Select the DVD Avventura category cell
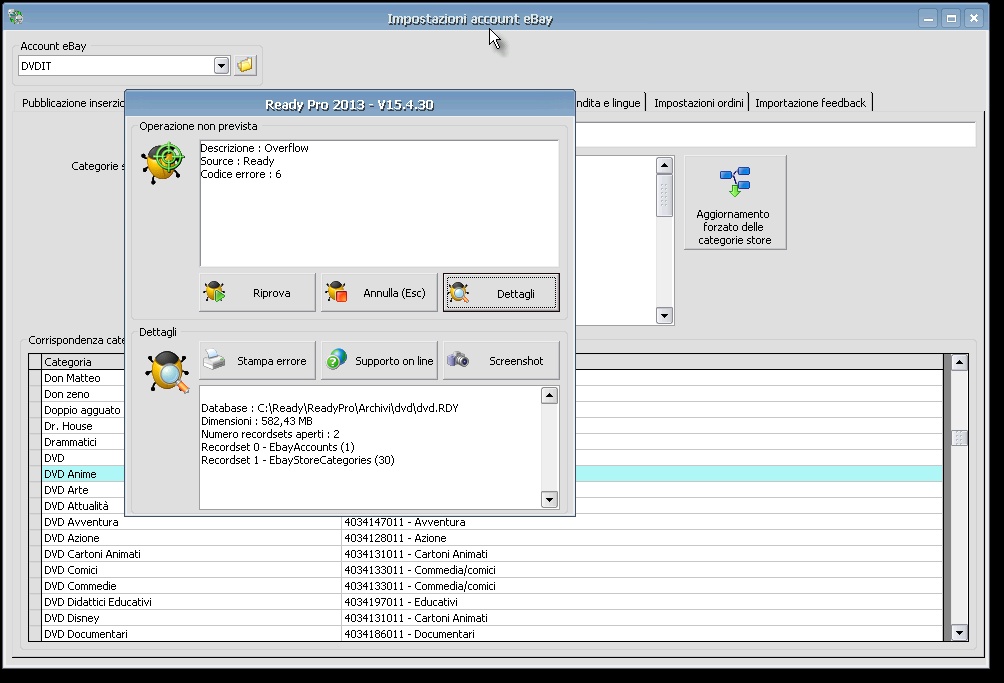1004x683 pixels. click(x=191, y=522)
